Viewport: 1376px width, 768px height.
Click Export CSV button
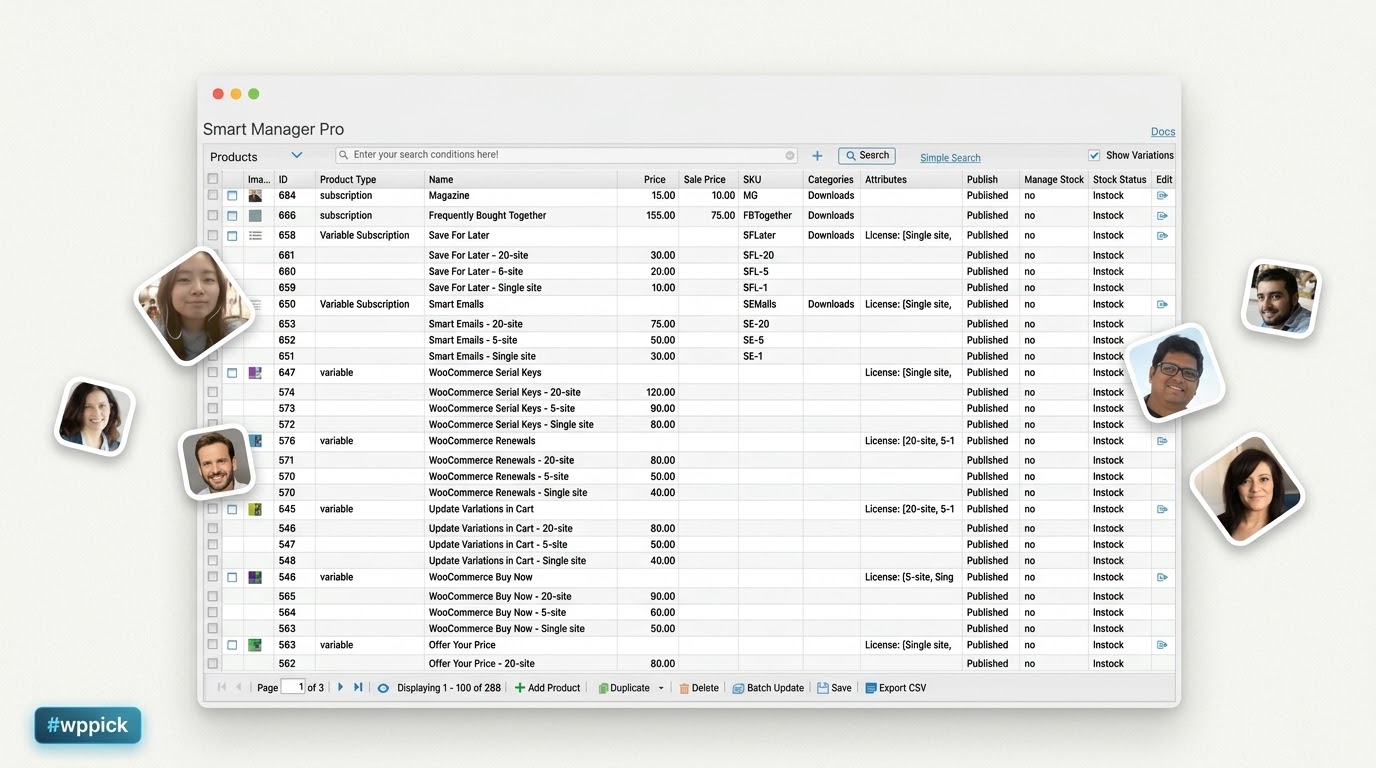pos(896,688)
